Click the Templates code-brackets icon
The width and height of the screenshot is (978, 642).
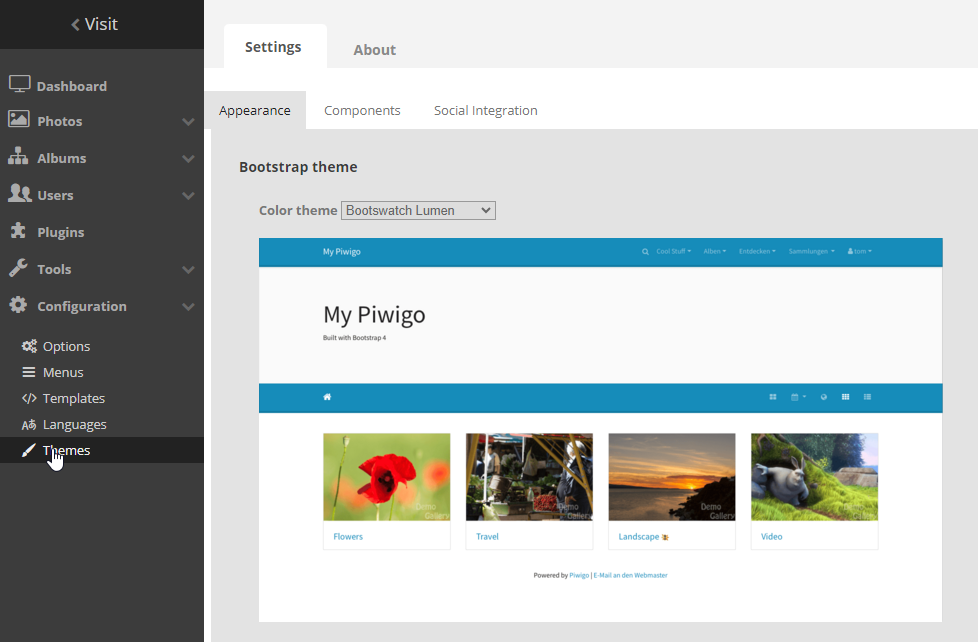pyautogui.click(x=29, y=398)
